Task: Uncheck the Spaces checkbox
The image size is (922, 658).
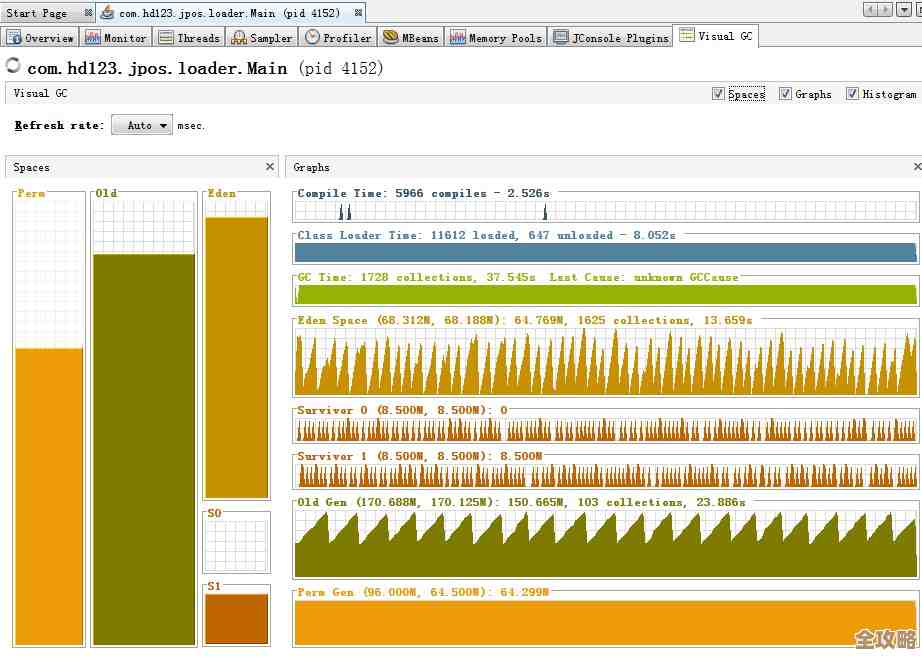Action: (x=718, y=94)
